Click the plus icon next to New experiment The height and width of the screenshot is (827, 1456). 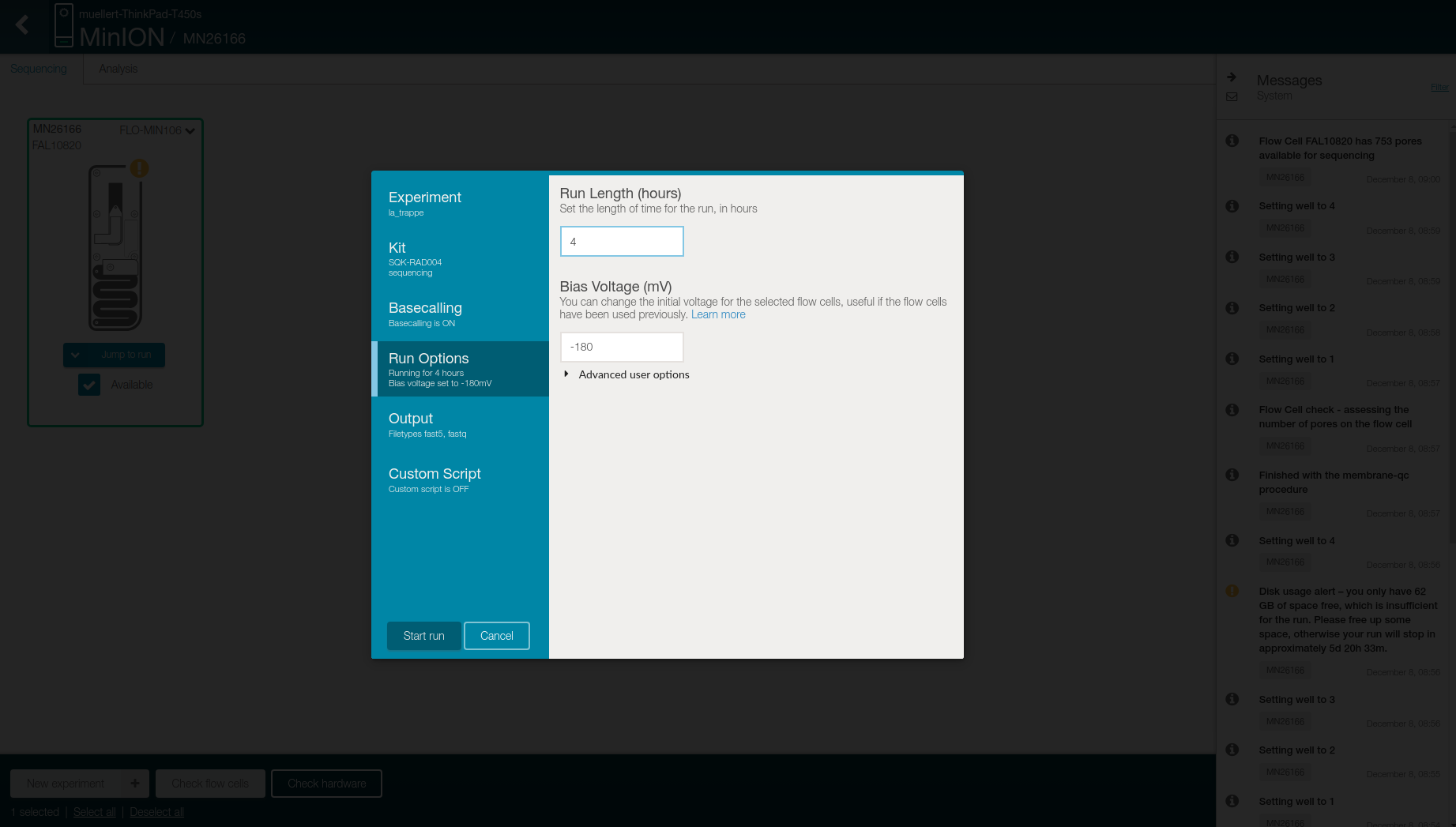[x=135, y=784]
